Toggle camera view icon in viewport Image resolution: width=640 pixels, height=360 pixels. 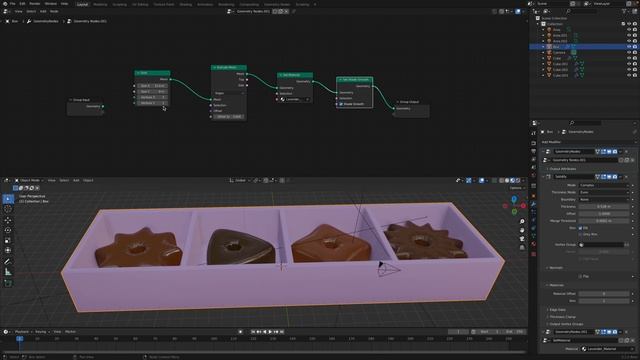[x=522, y=239]
